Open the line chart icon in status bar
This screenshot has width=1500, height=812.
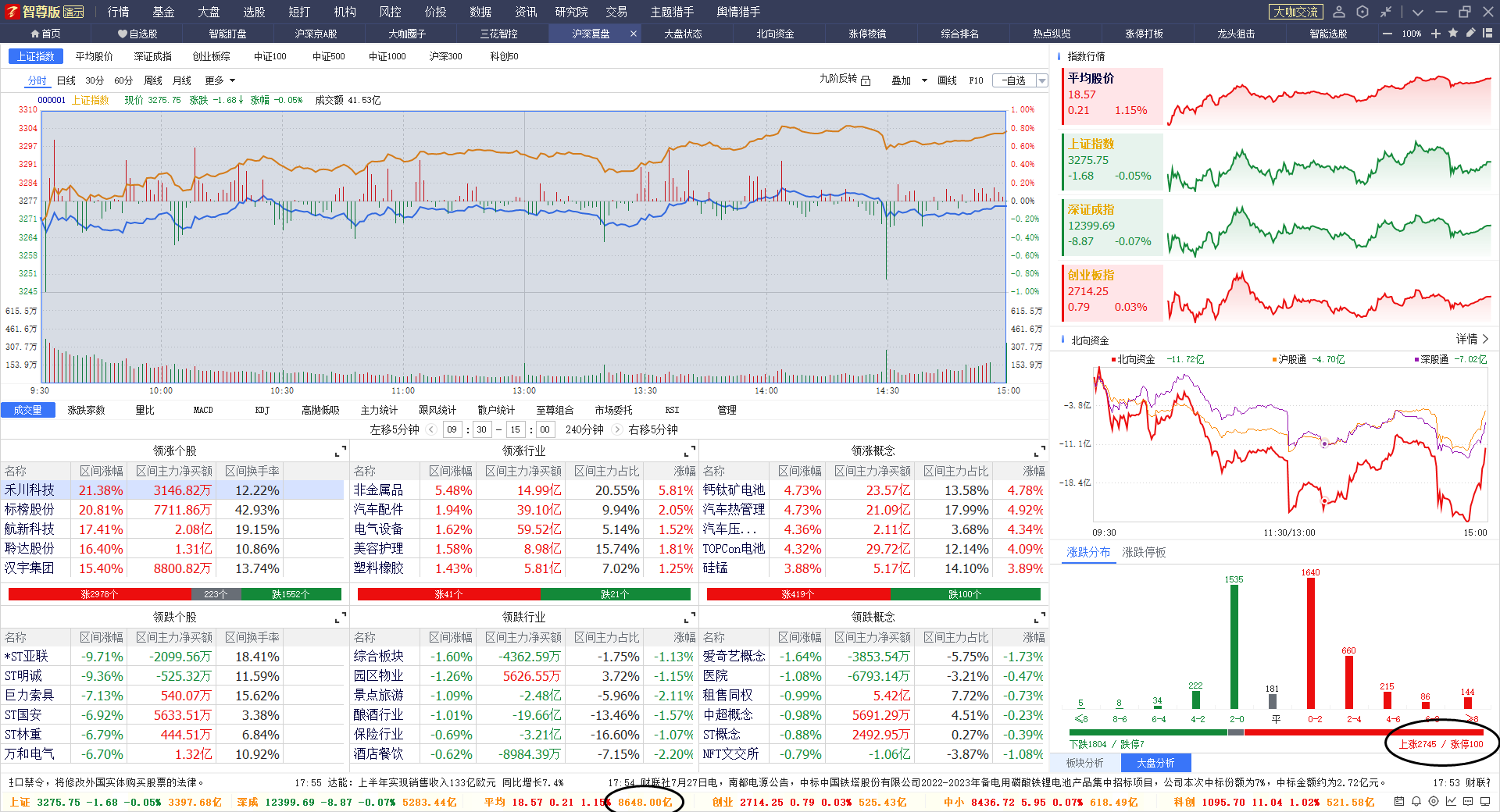(1451, 802)
